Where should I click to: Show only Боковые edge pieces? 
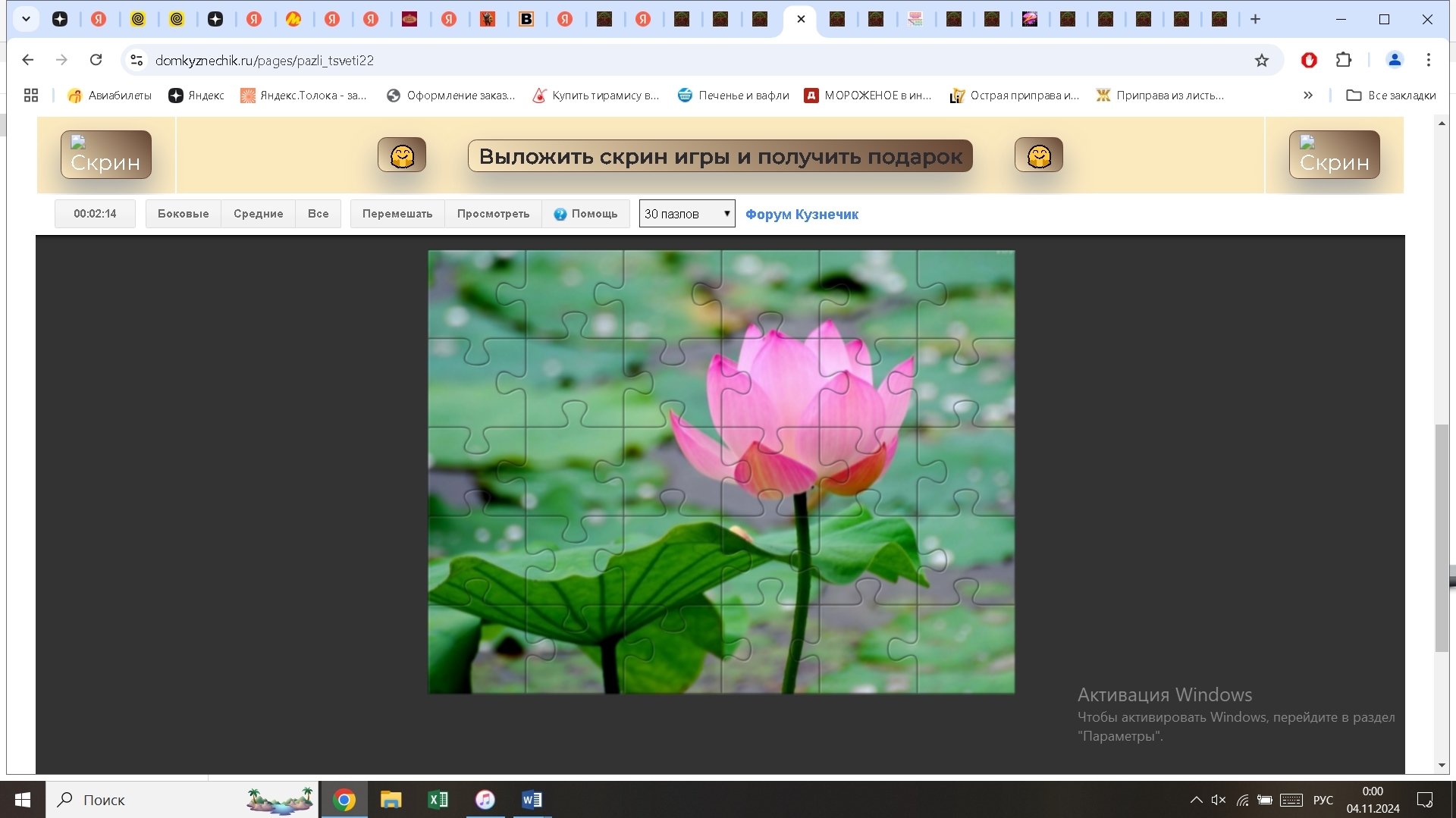click(x=184, y=214)
